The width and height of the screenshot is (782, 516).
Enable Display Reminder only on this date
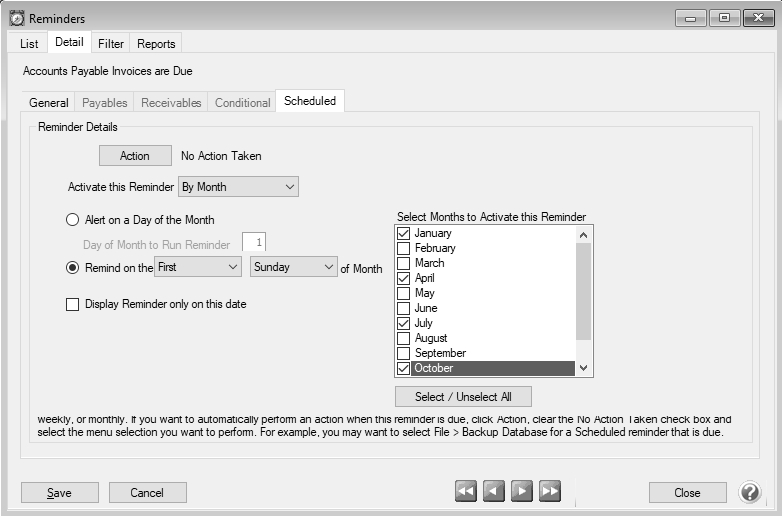tap(72, 304)
